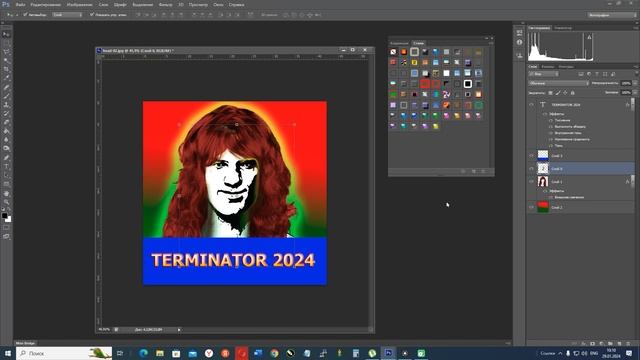Open the collapsed Info panel icon
This screenshot has width=640, height=360.
click(x=519, y=42)
